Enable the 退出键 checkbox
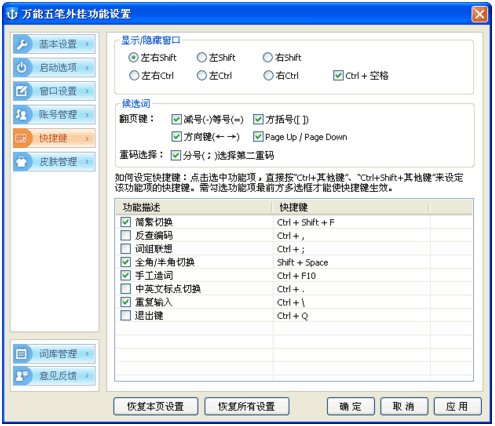This screenshot has height=426, width=495. [x=125, y=315]
